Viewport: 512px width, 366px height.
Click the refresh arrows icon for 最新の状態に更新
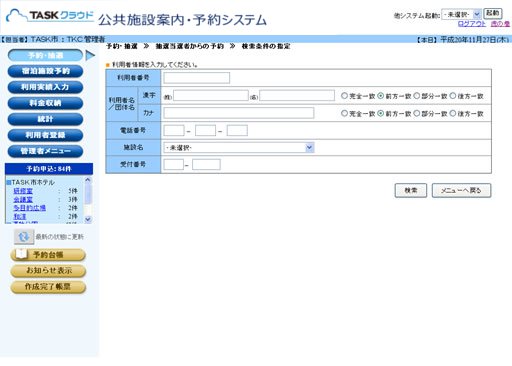(x=24, y=237)
